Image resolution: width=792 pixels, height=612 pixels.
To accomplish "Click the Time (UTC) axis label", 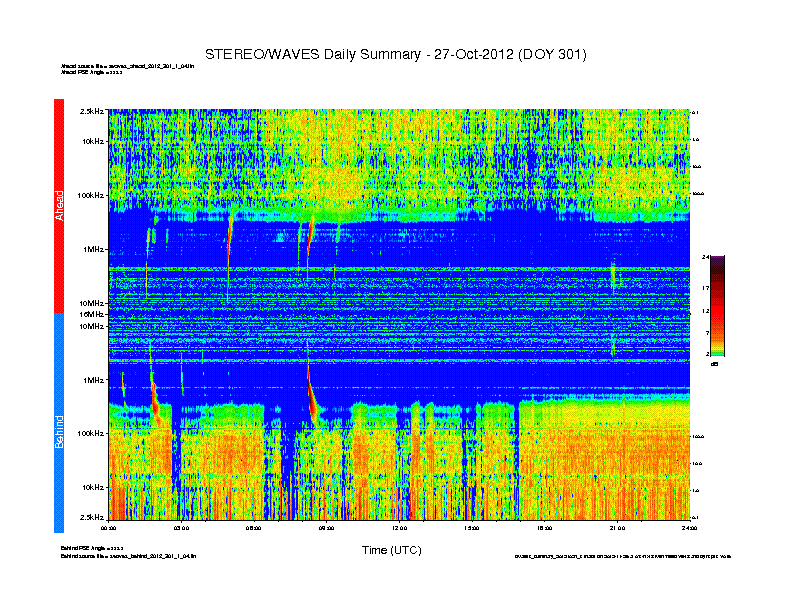I will click(391, 550).
